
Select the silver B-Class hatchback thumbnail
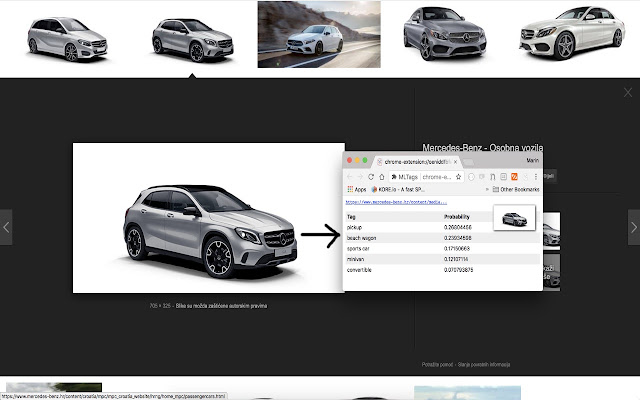67,39
